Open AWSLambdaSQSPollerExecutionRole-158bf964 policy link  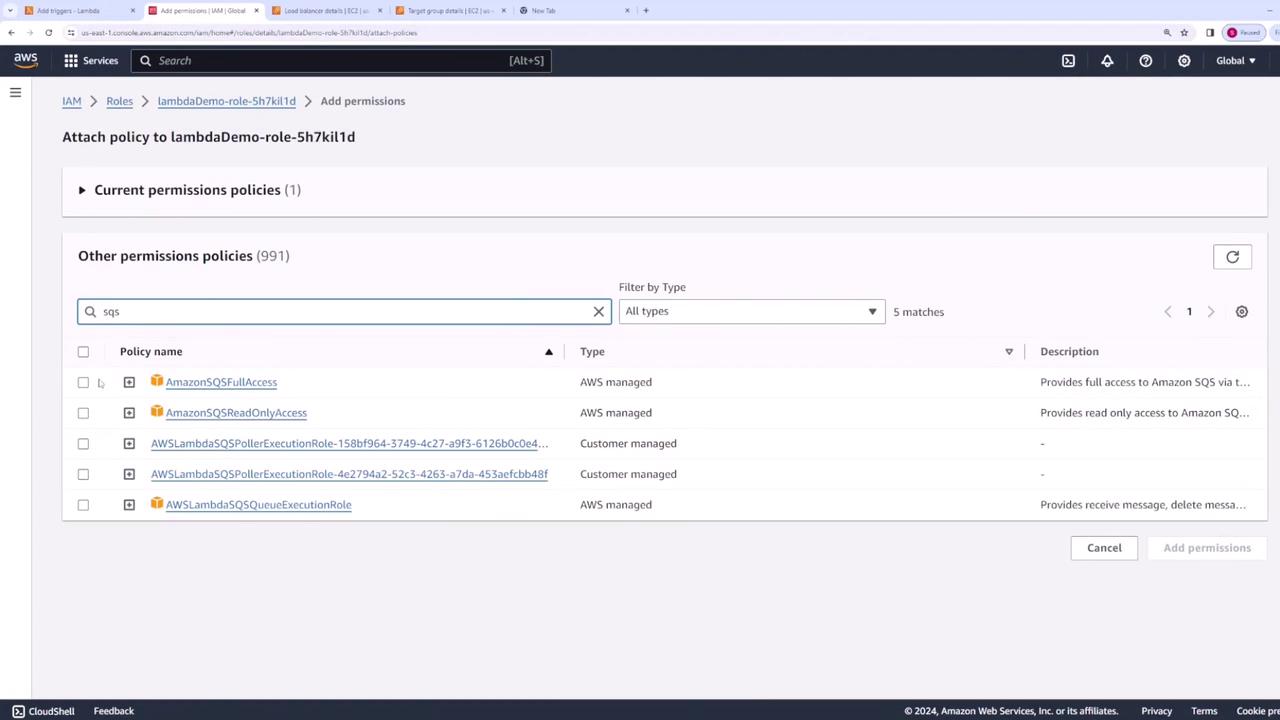pos(350,444)
